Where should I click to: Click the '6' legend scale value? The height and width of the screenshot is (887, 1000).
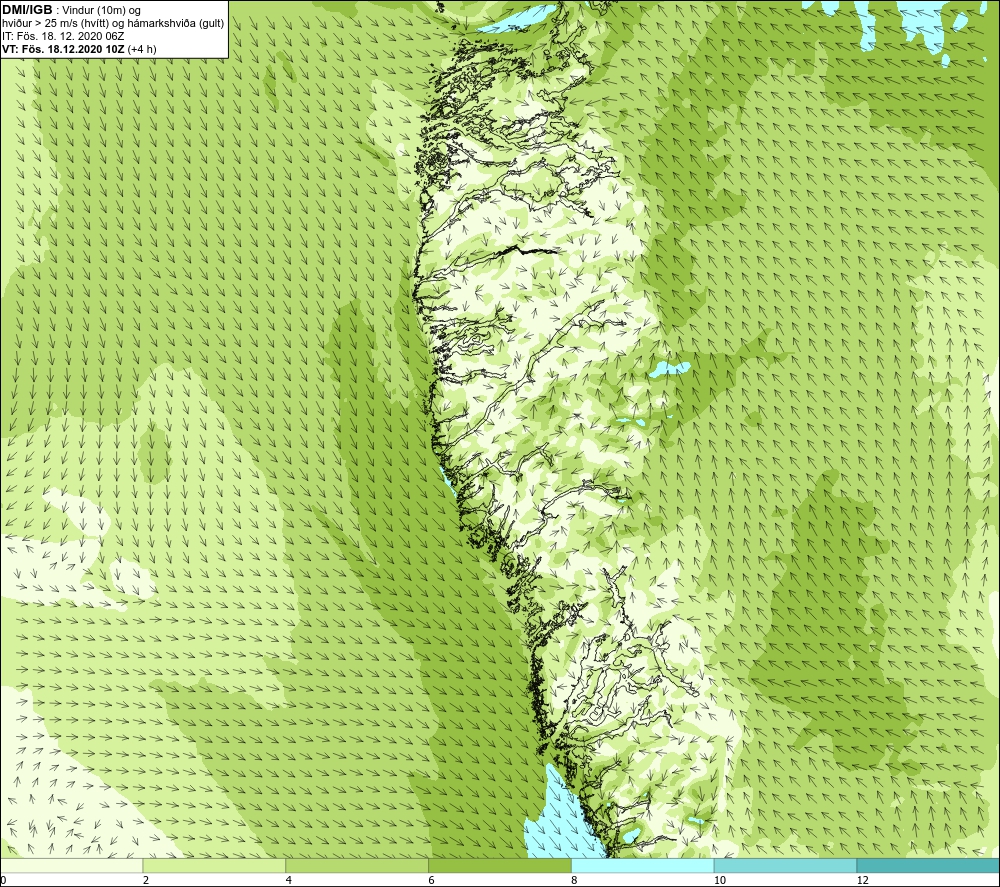(432, 881)
